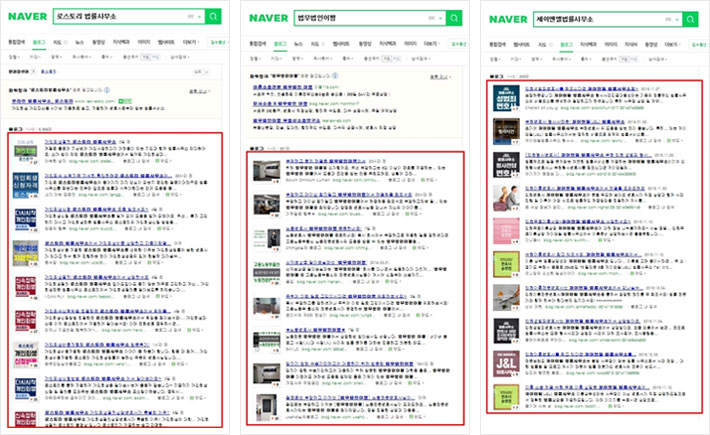Click search magnifier beside 제이앤엘법률사무소 query
The image size is (710, 435).
pos(691,18)
